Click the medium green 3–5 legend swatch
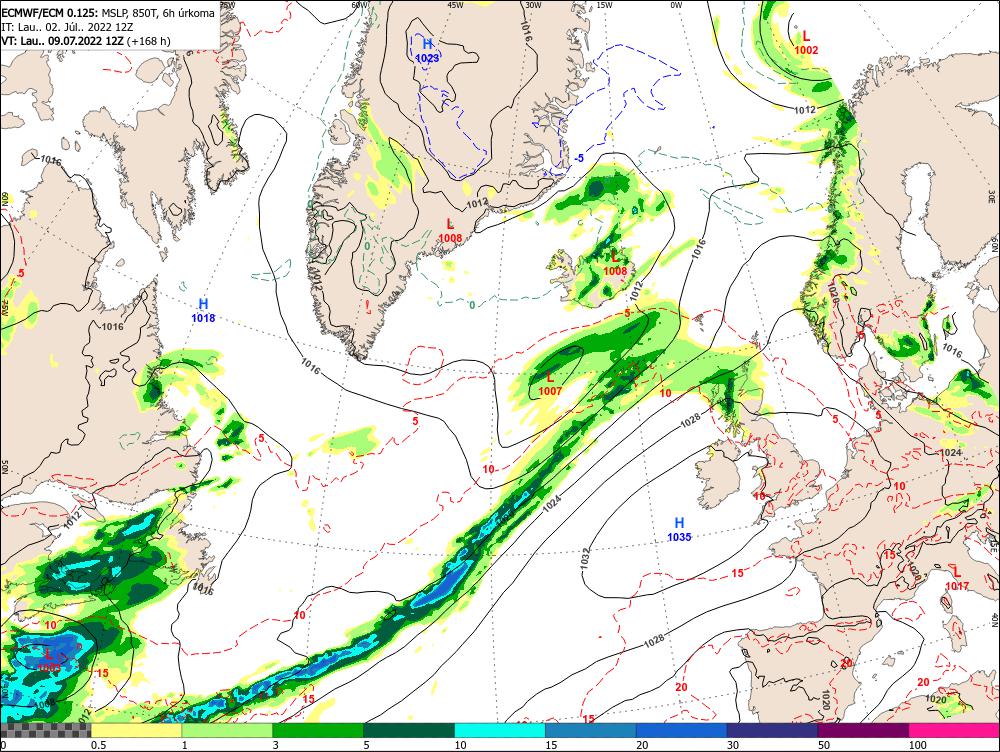1000x752 pixels. 318,730
